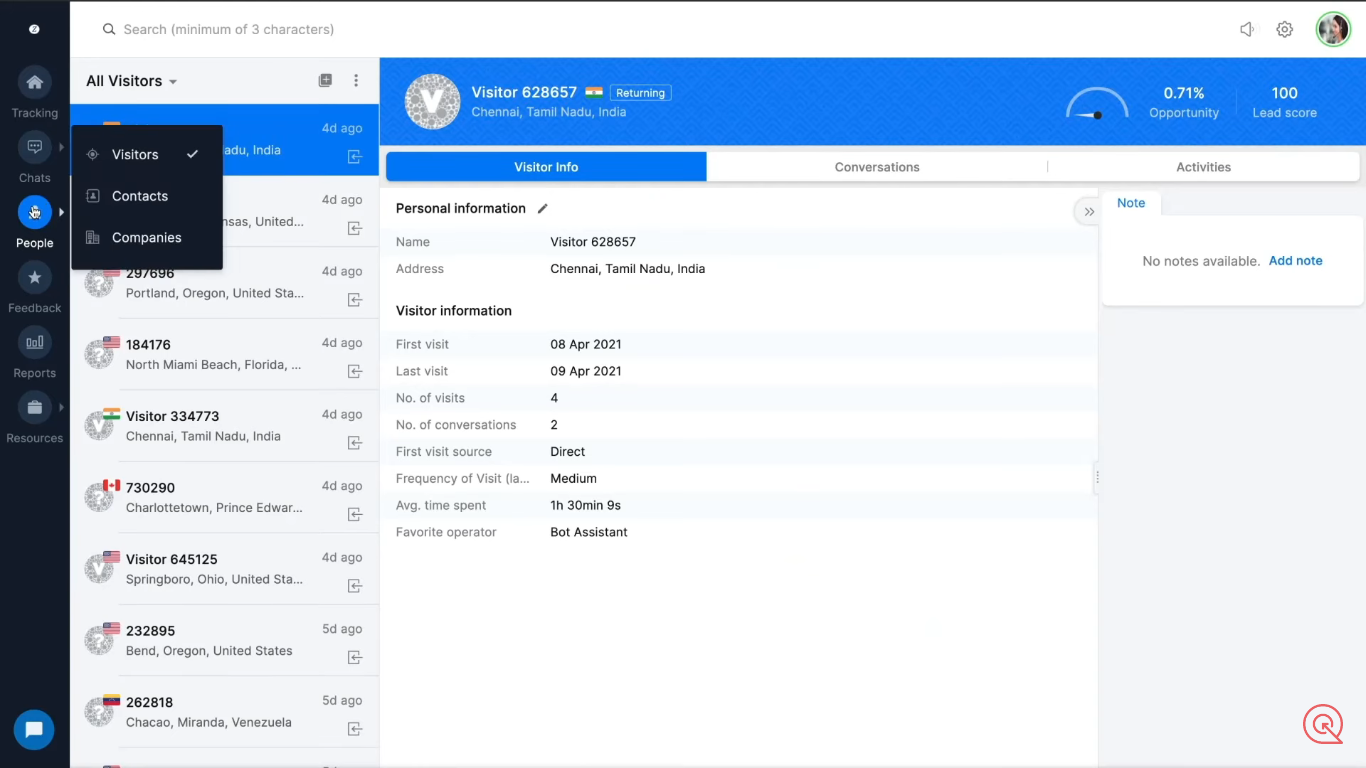
Task: Open the Resources briefcase icon
Action: pos(34,407)
